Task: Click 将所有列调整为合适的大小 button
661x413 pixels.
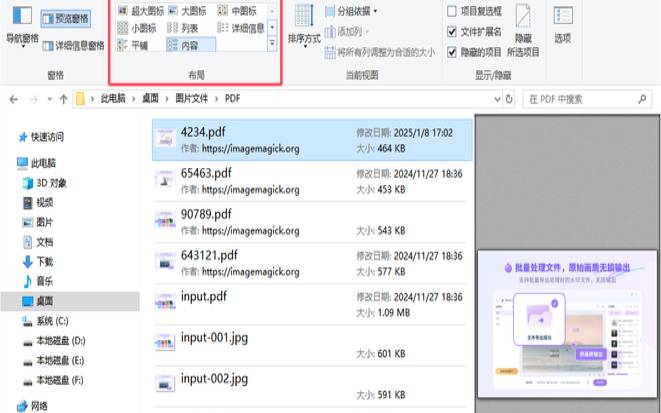Action: coord(380,52)
